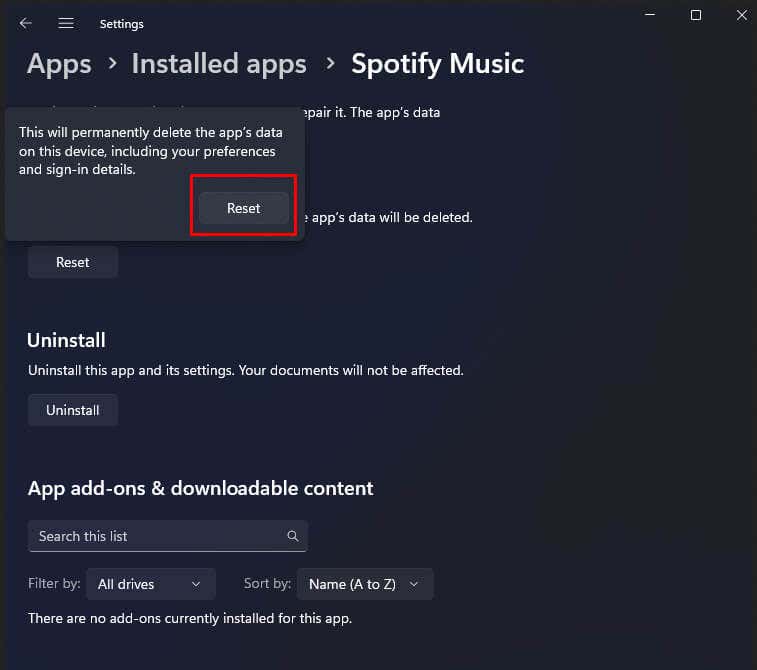Screen dimensions: 757x670
Task: Maximize the Settings window
Action: coord(696,15)
